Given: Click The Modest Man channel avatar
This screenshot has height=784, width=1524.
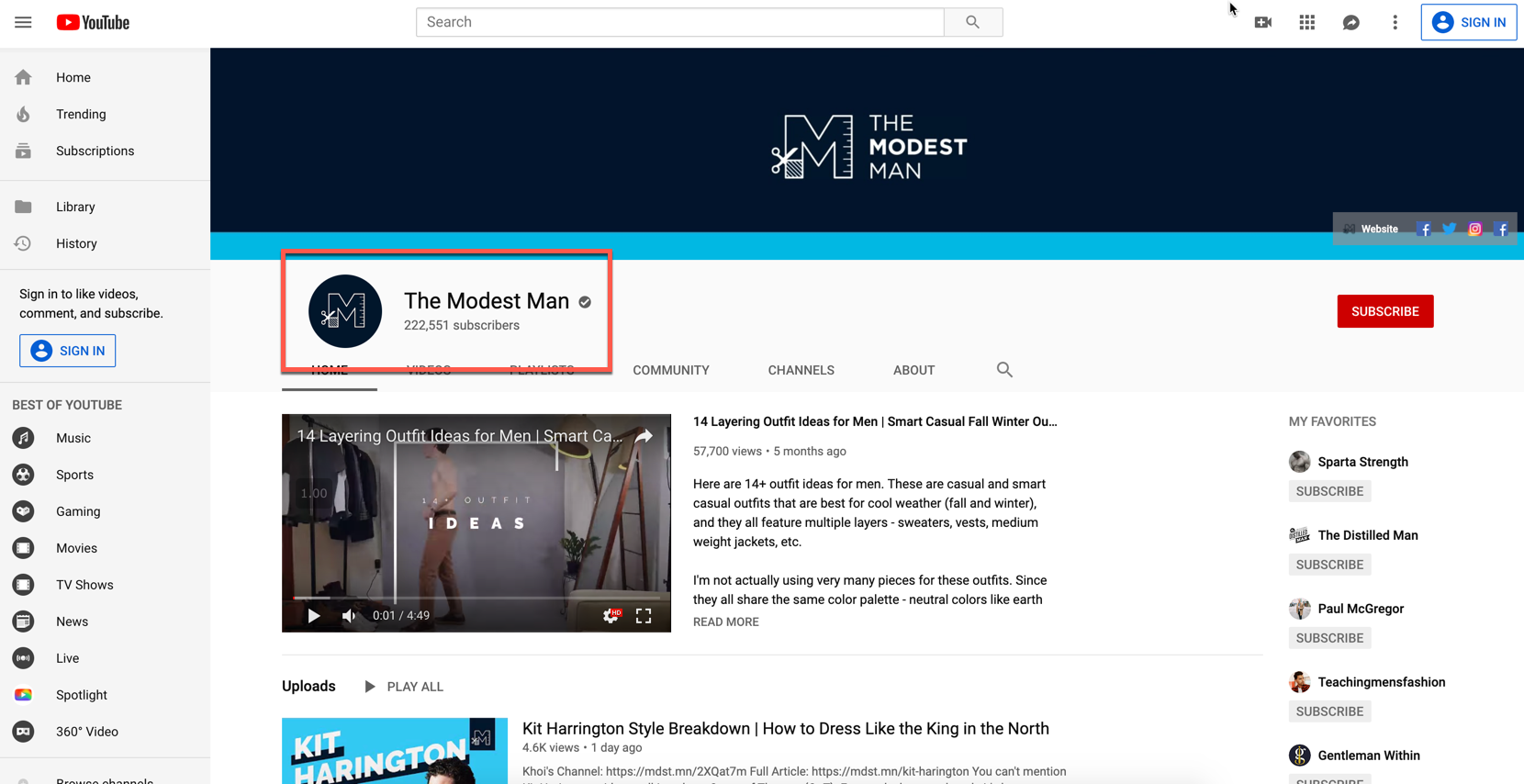Looking at the screenshot, I should [x=345, y=311].
